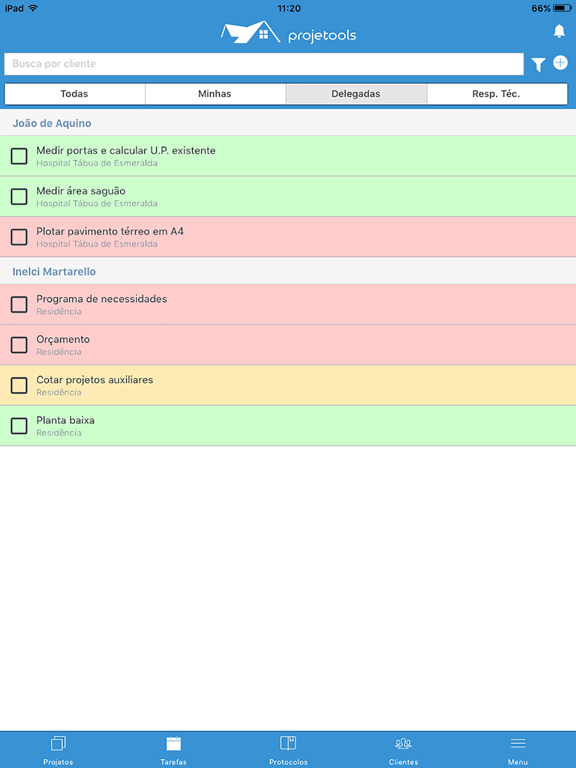Open task title Orçamento
The height and width of the screenshot is (768, 576).
coord(63,339)
